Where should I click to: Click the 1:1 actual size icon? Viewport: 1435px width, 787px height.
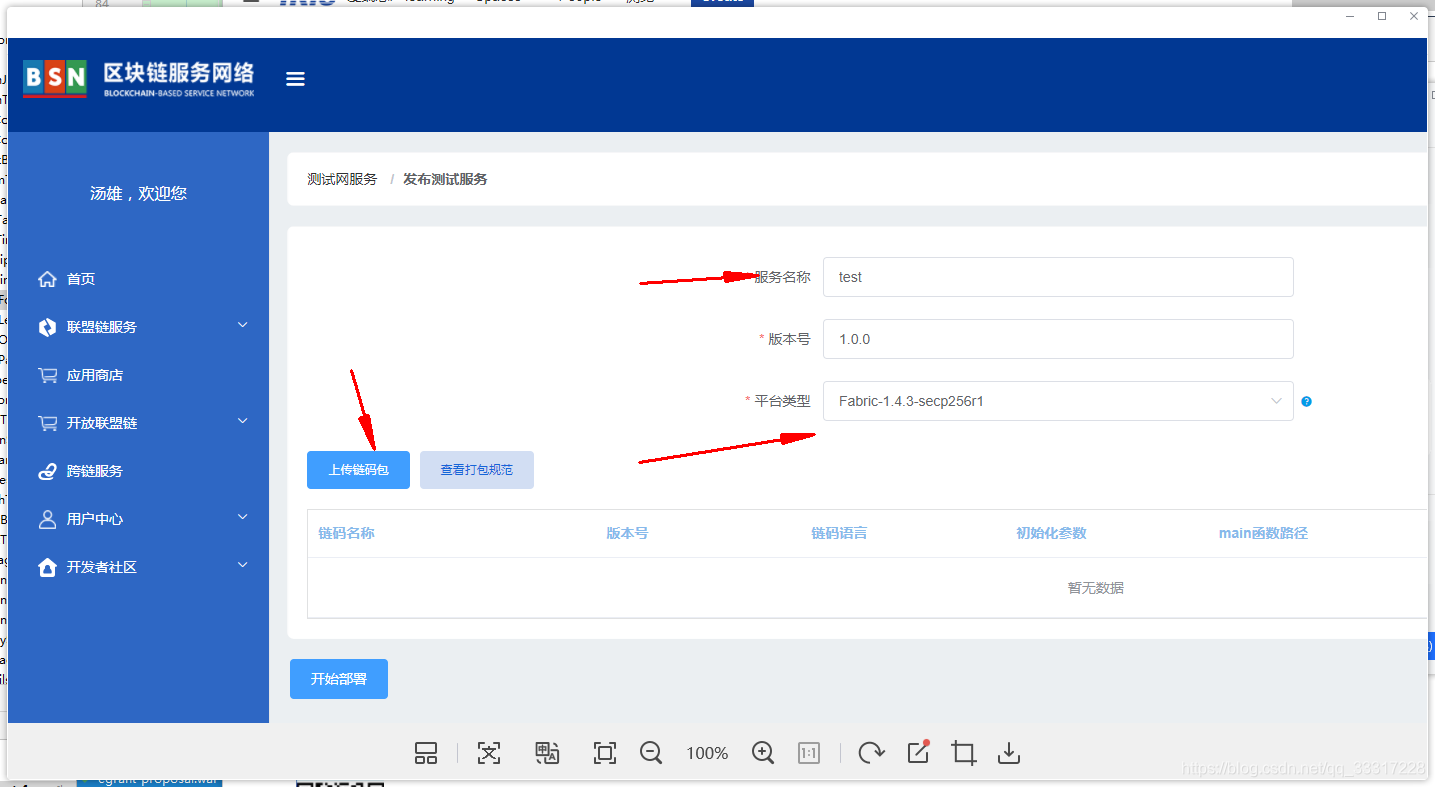[x=809, y=753]
